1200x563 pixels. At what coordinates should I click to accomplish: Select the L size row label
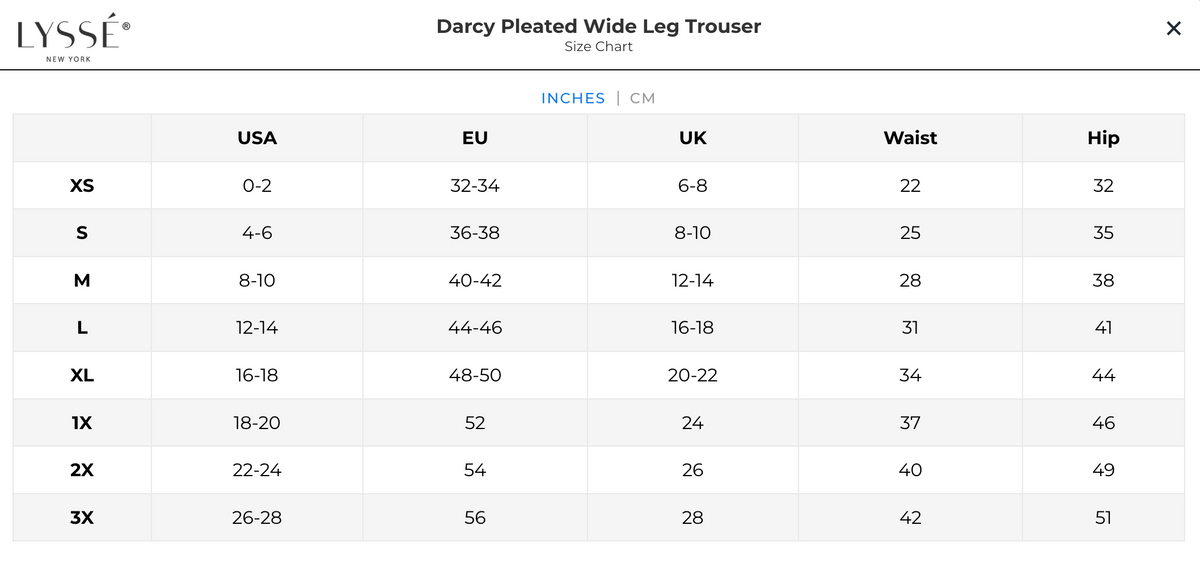pos(82,328)
